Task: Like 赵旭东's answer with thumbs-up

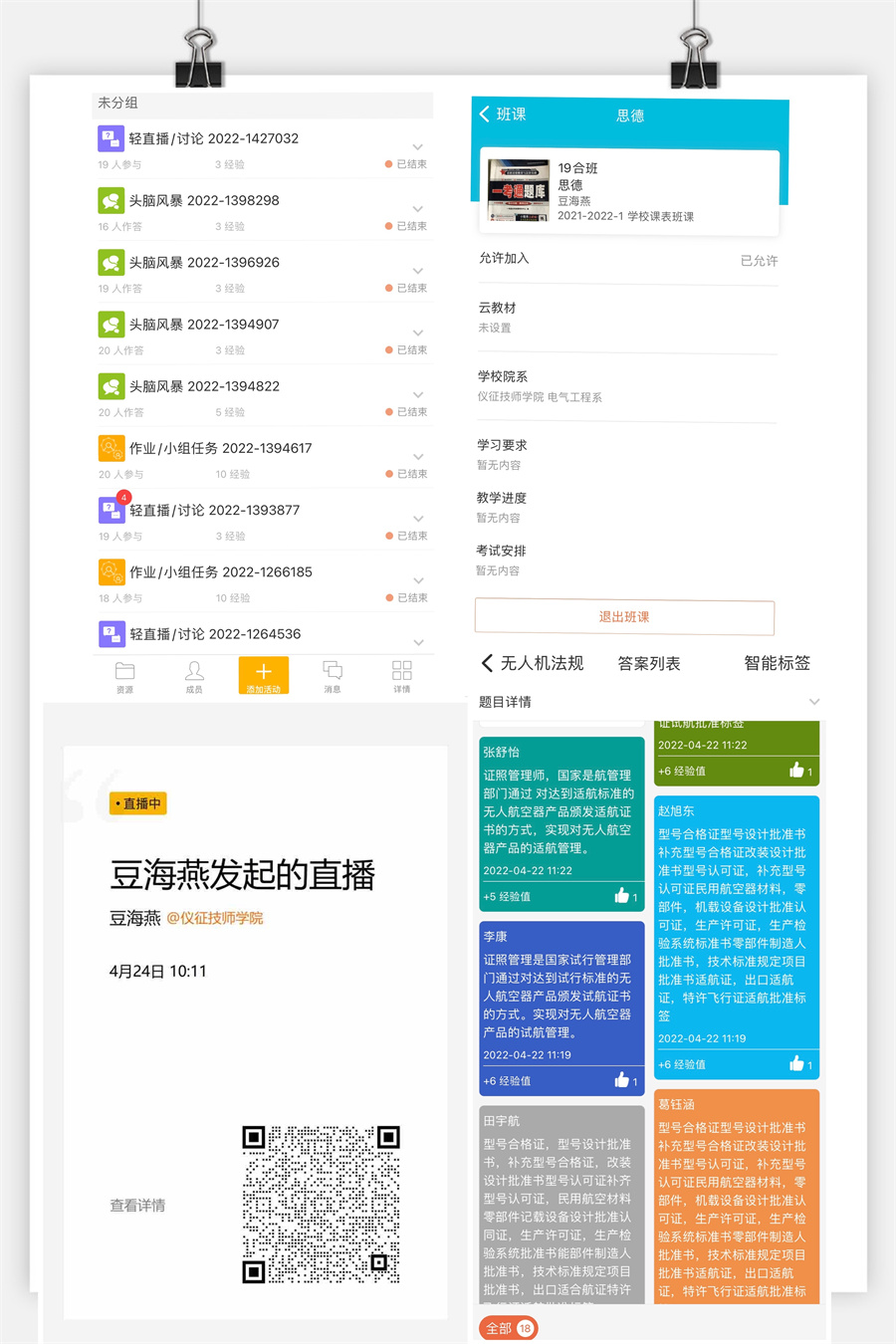Action: [x=796, y=1064]
